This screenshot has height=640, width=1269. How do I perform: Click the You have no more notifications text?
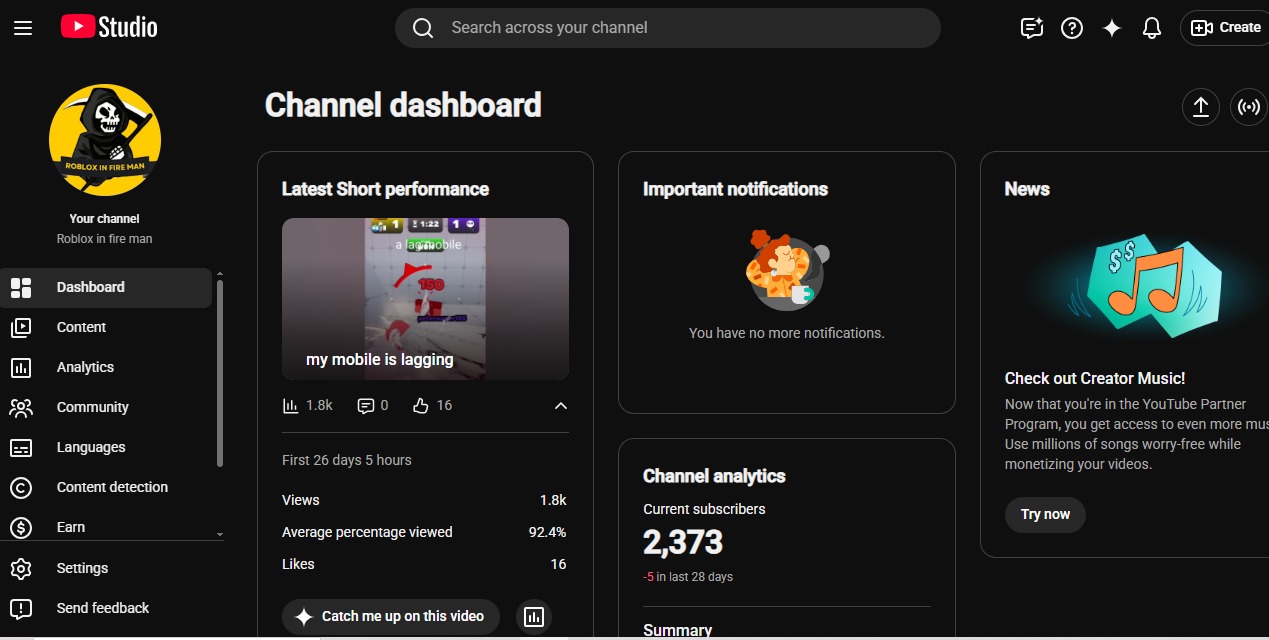787,333
